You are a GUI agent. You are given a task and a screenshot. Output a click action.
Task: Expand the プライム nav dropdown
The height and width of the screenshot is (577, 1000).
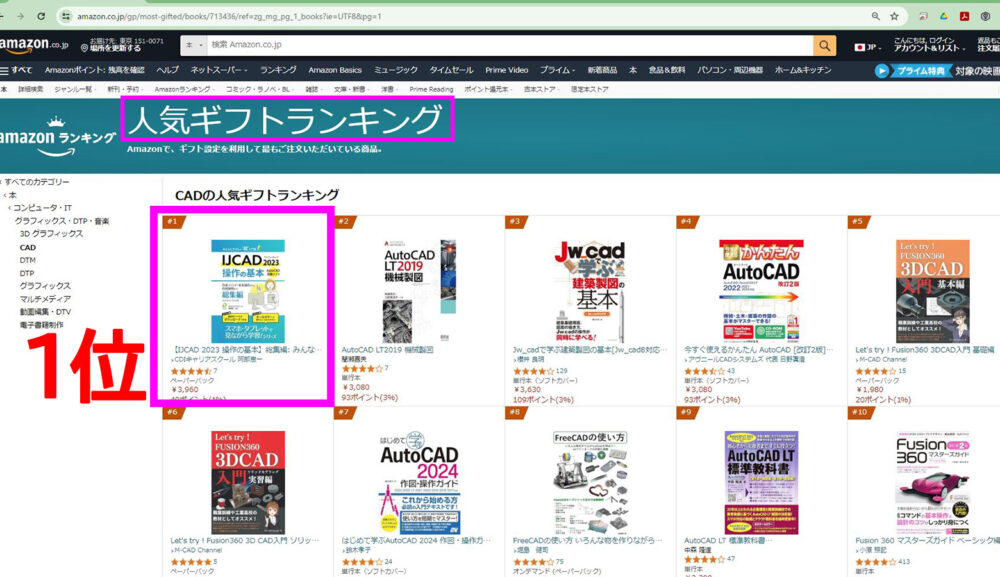coord(557,70)
